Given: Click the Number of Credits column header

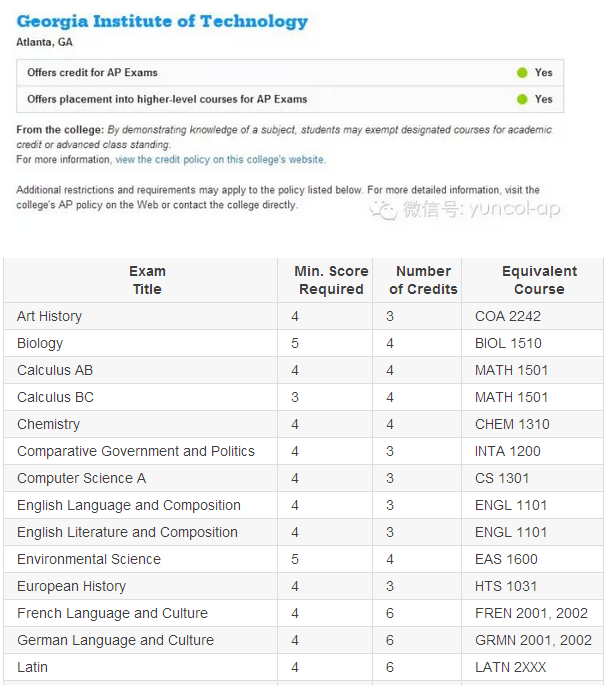Looking at the screenshot, I should click(423, 280).
